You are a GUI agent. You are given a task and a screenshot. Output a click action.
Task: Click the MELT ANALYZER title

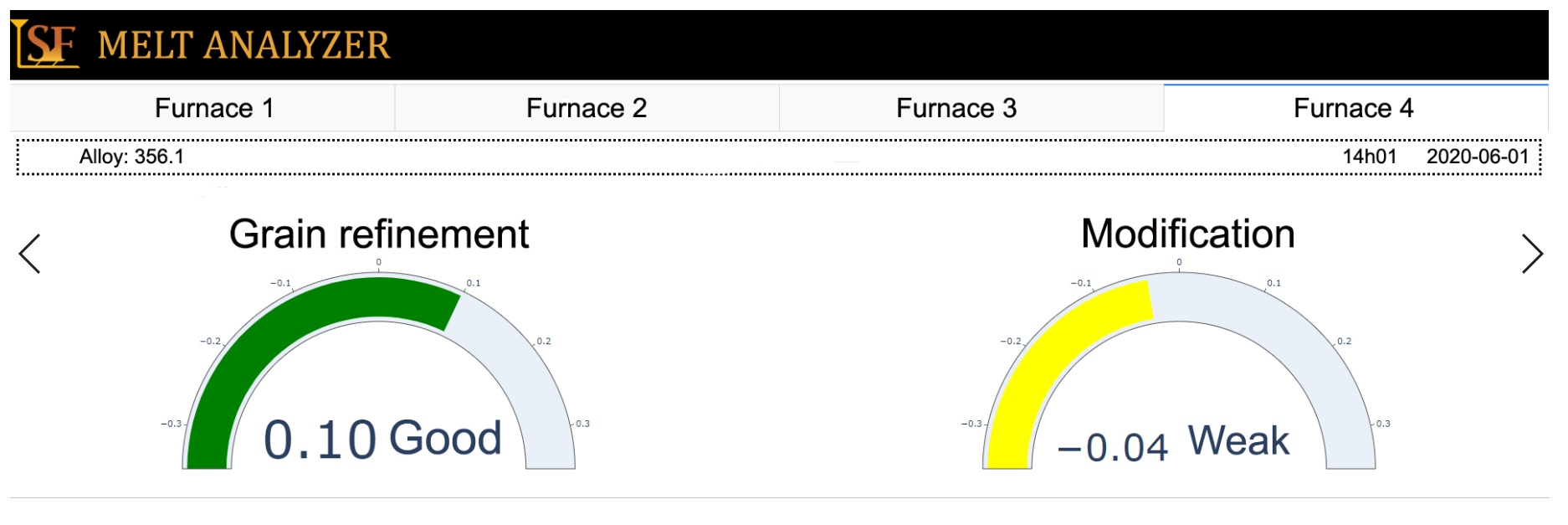[244, 45]
